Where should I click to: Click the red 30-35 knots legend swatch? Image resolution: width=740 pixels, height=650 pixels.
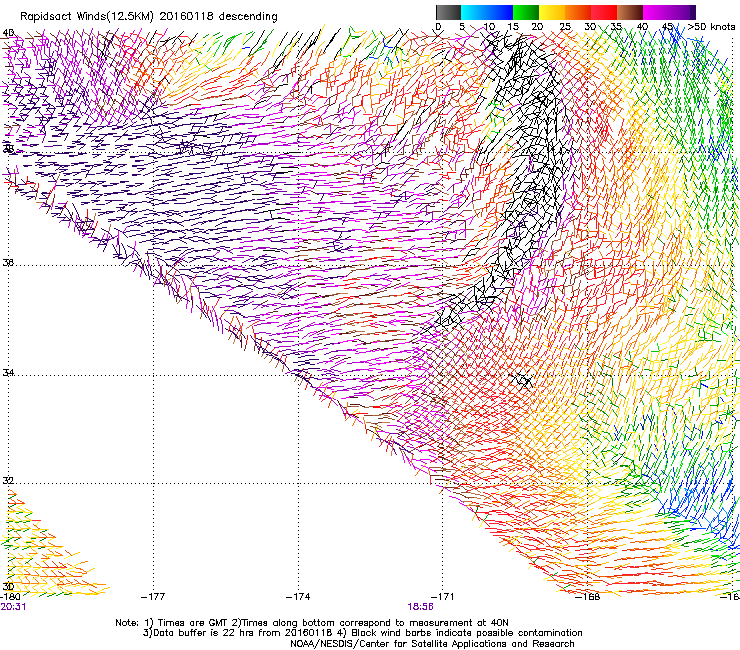click(x=604, y=12)
